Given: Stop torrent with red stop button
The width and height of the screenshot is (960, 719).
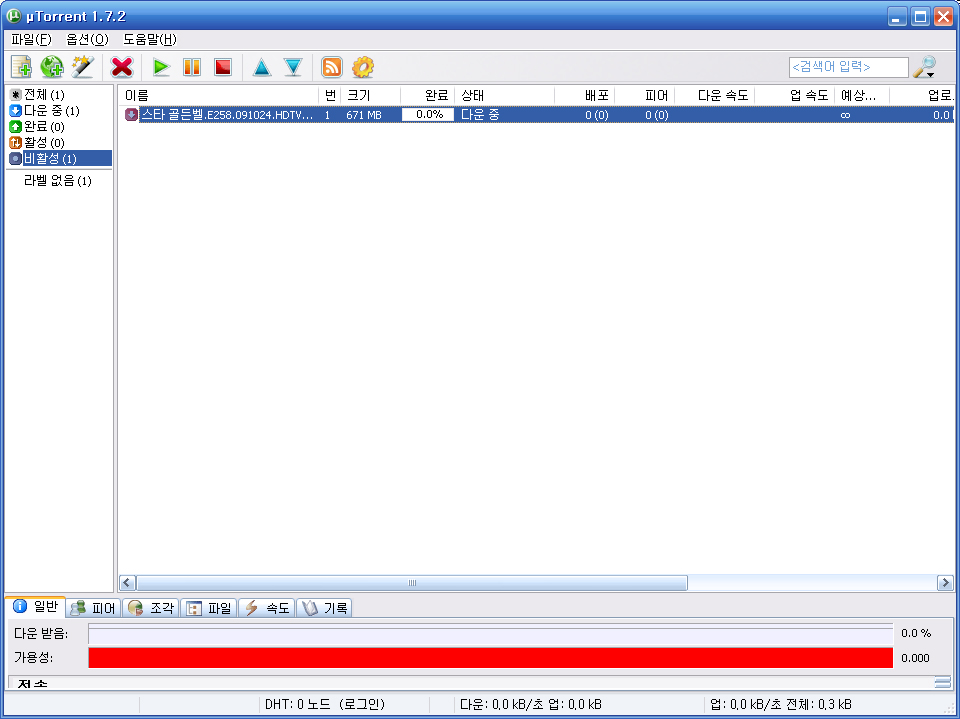Looking at the screenshot, I should (223, 67).
